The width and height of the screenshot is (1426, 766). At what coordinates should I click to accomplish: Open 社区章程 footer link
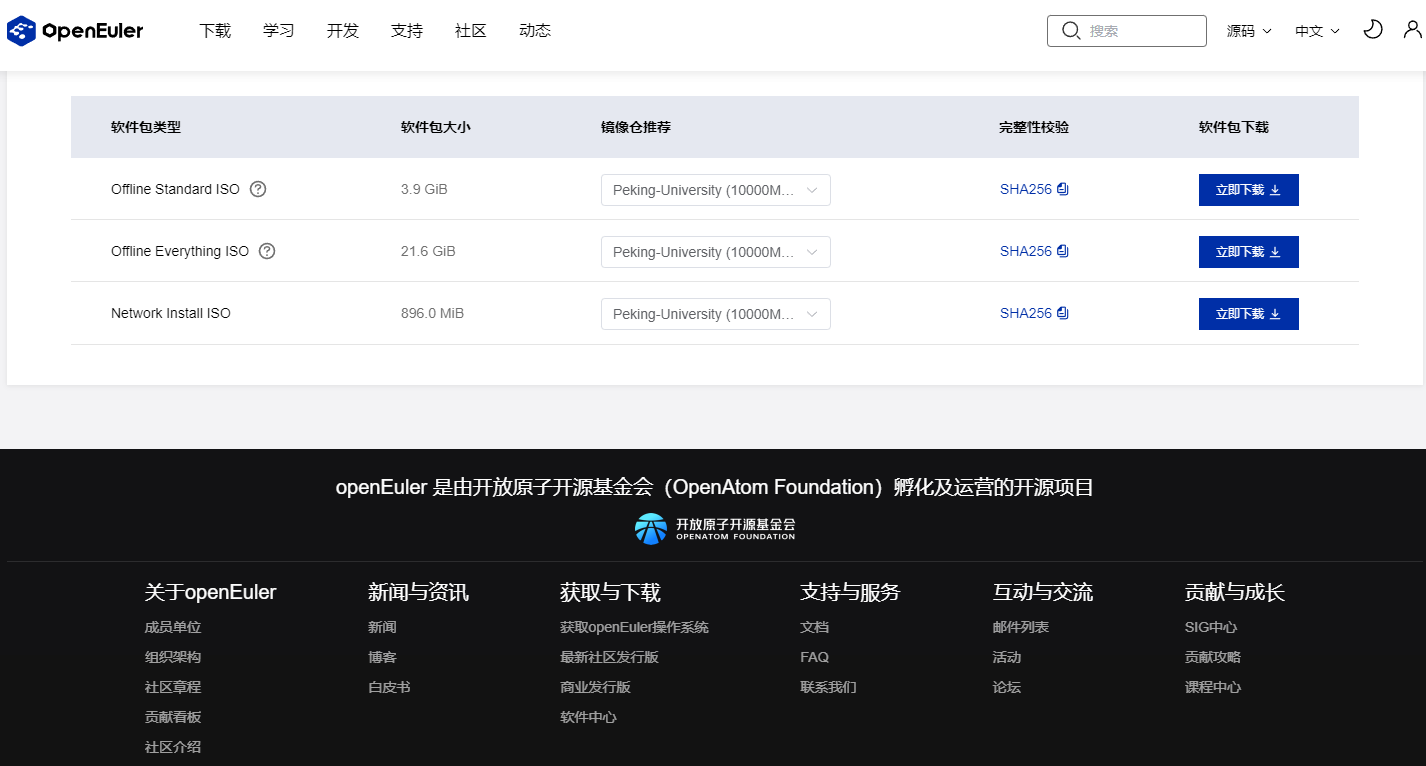point(173,687)
